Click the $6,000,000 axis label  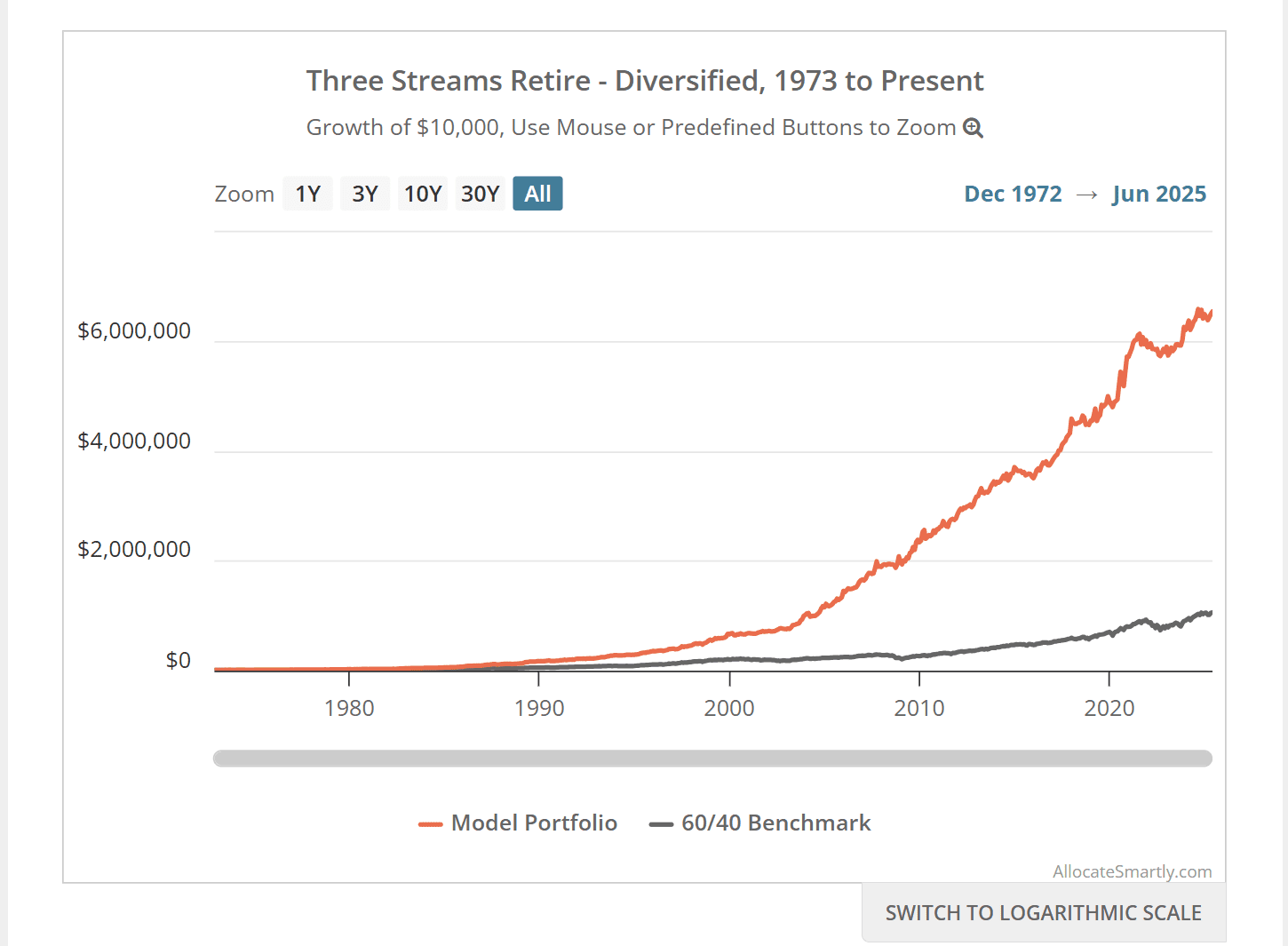pos(134,330)
